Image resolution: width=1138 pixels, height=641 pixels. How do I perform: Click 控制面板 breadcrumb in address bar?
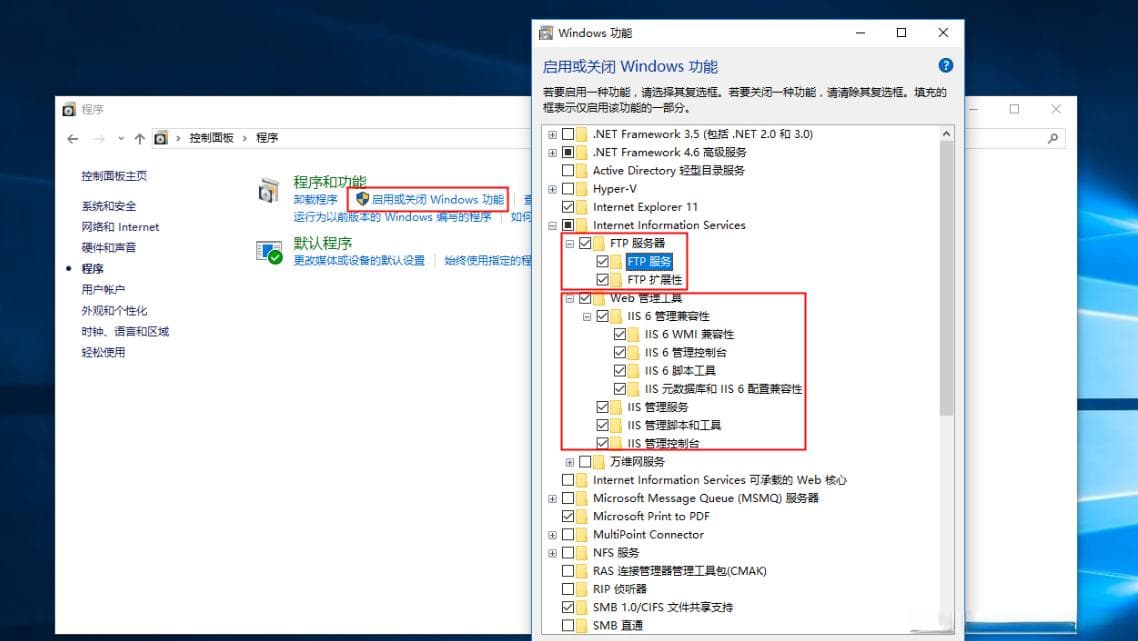pyautogui.click(x=211, y=138)
